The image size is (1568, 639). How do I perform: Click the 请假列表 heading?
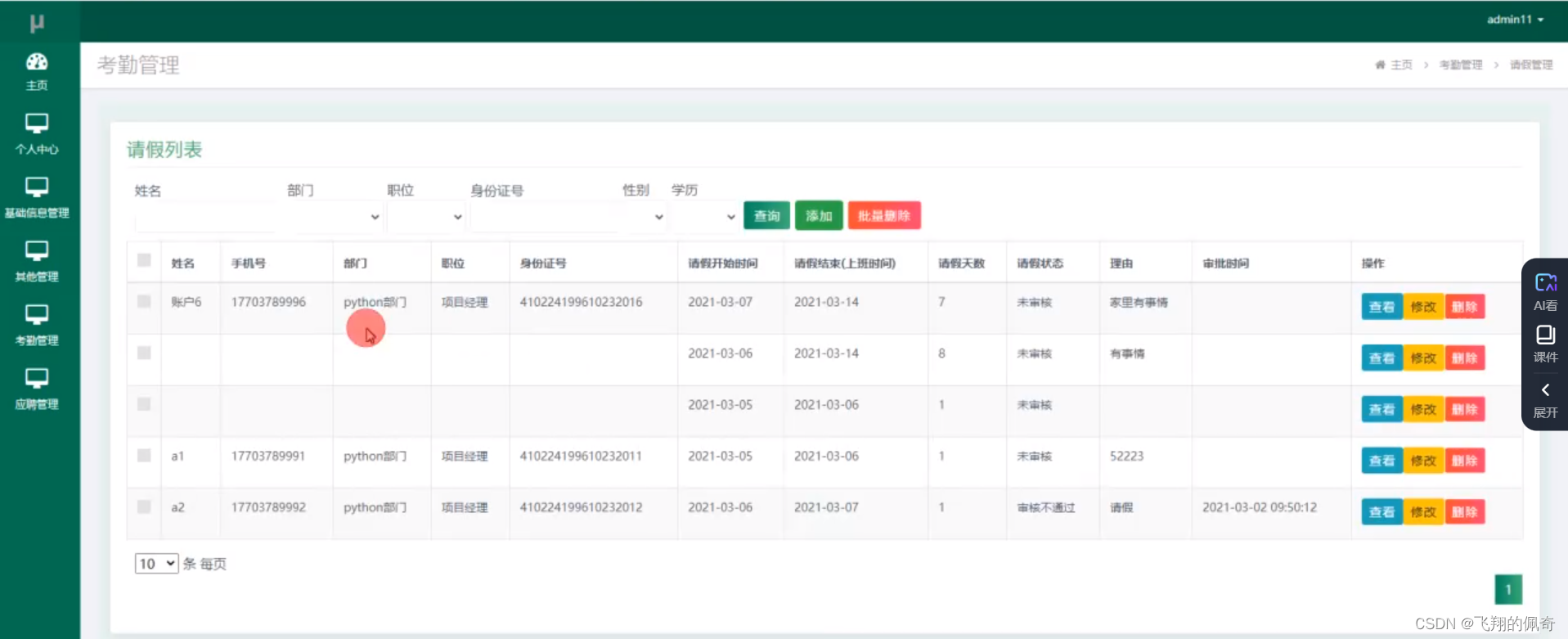click(164, 150)
